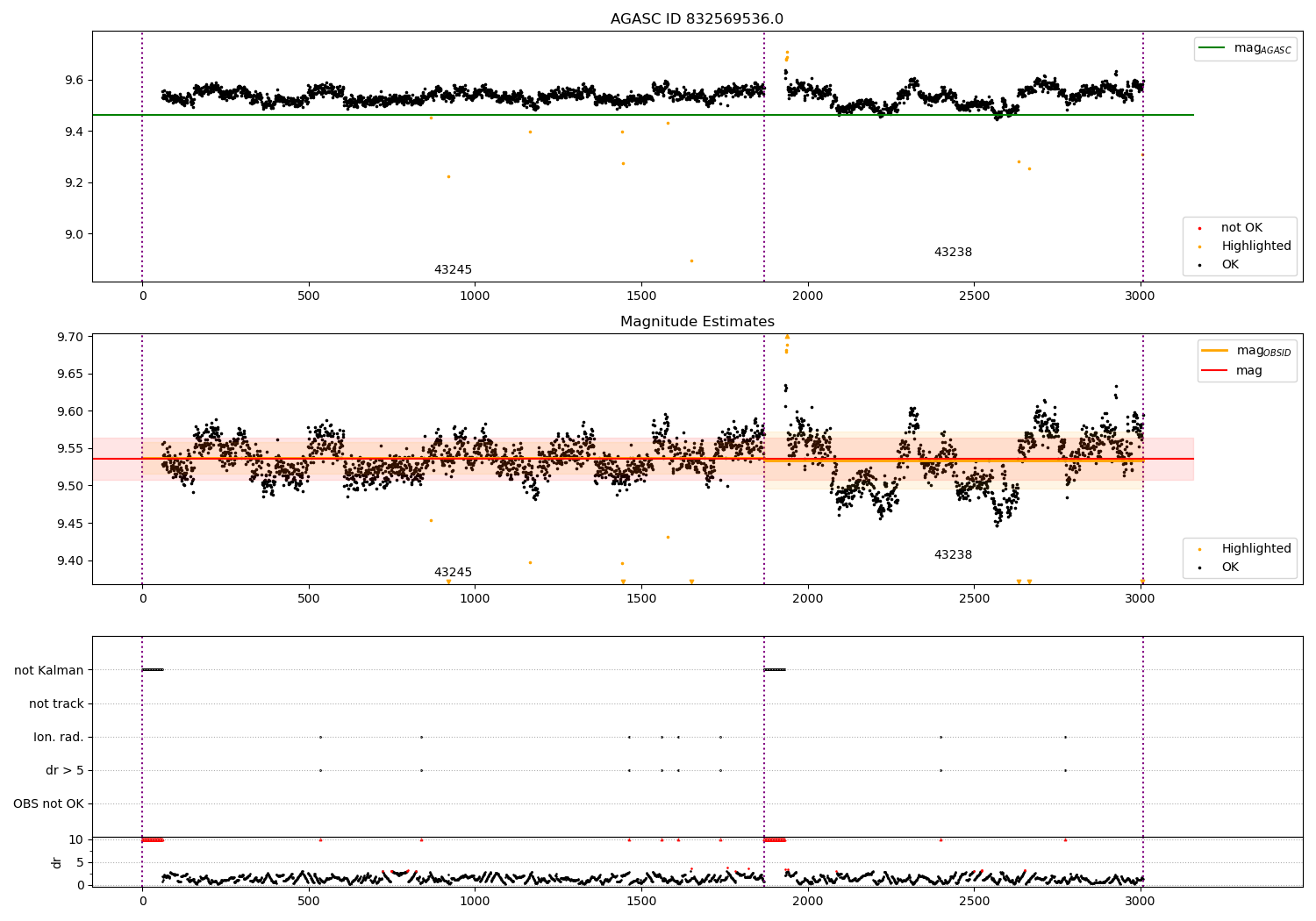Click the 43238 obsid label in middle plot
The width and height of the screenshot is (1316, 921).
tap(953, 555)
